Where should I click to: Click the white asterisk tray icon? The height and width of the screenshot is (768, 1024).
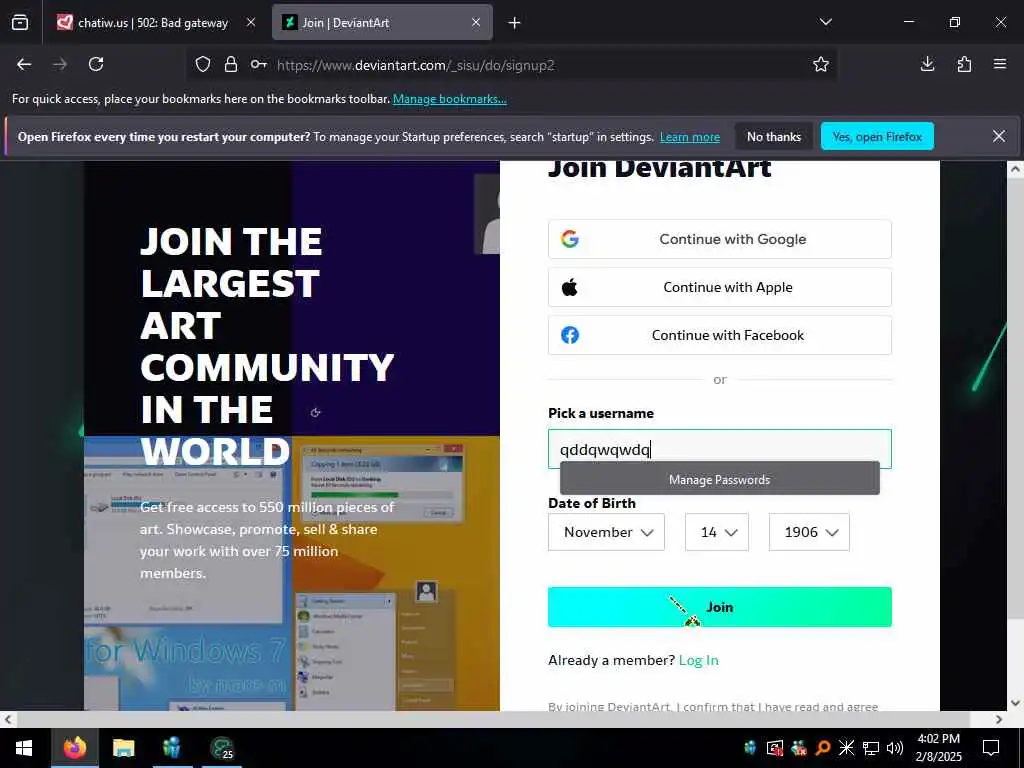846,748
